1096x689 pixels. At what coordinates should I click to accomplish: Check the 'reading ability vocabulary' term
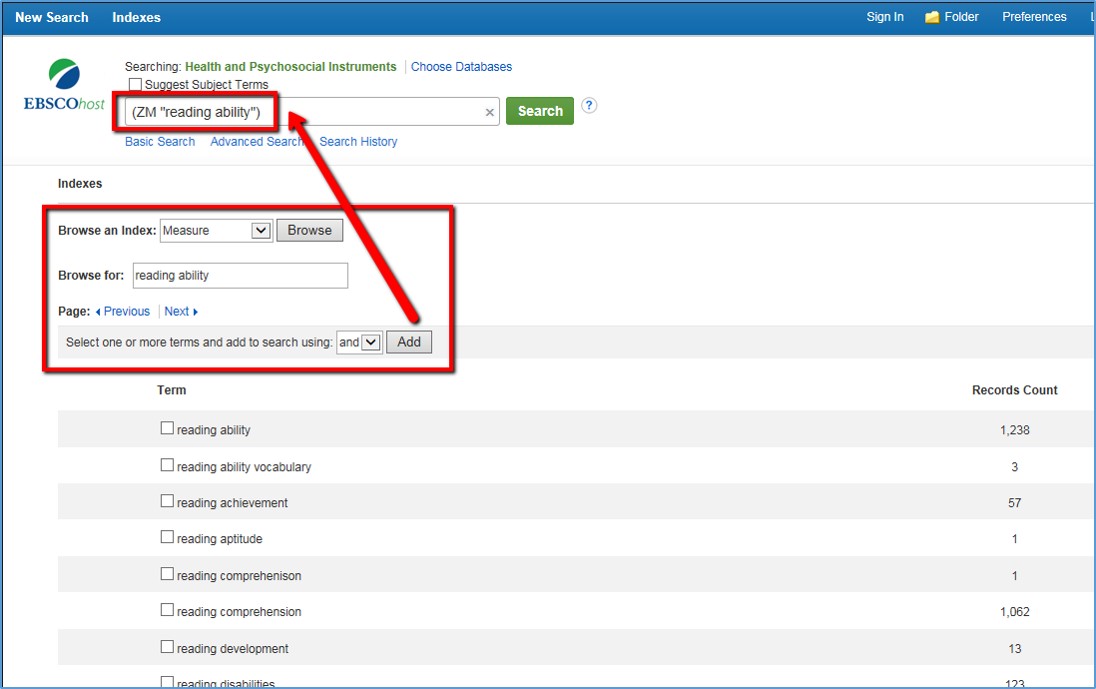pyautogui.click(x=167, y=465)
